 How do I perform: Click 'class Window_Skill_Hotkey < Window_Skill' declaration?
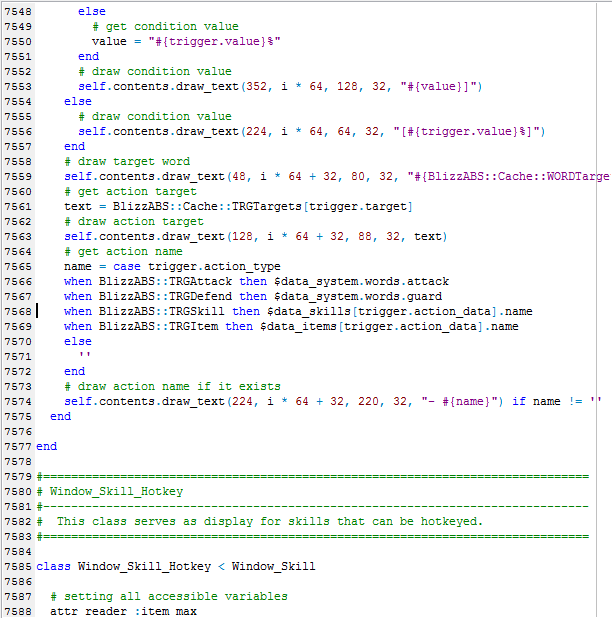(x=176, y=566)
